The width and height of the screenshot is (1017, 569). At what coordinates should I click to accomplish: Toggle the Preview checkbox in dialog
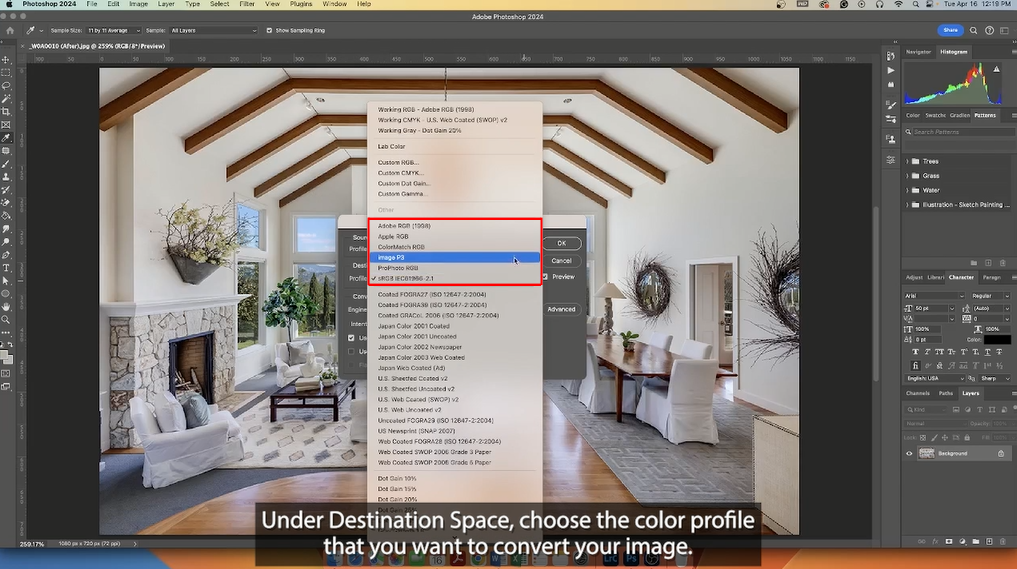(x=545, y=277)
